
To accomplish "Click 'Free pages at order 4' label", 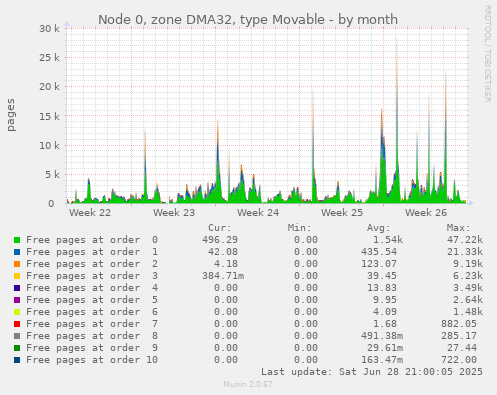I will pyautogui.click(x=92, y=288).
